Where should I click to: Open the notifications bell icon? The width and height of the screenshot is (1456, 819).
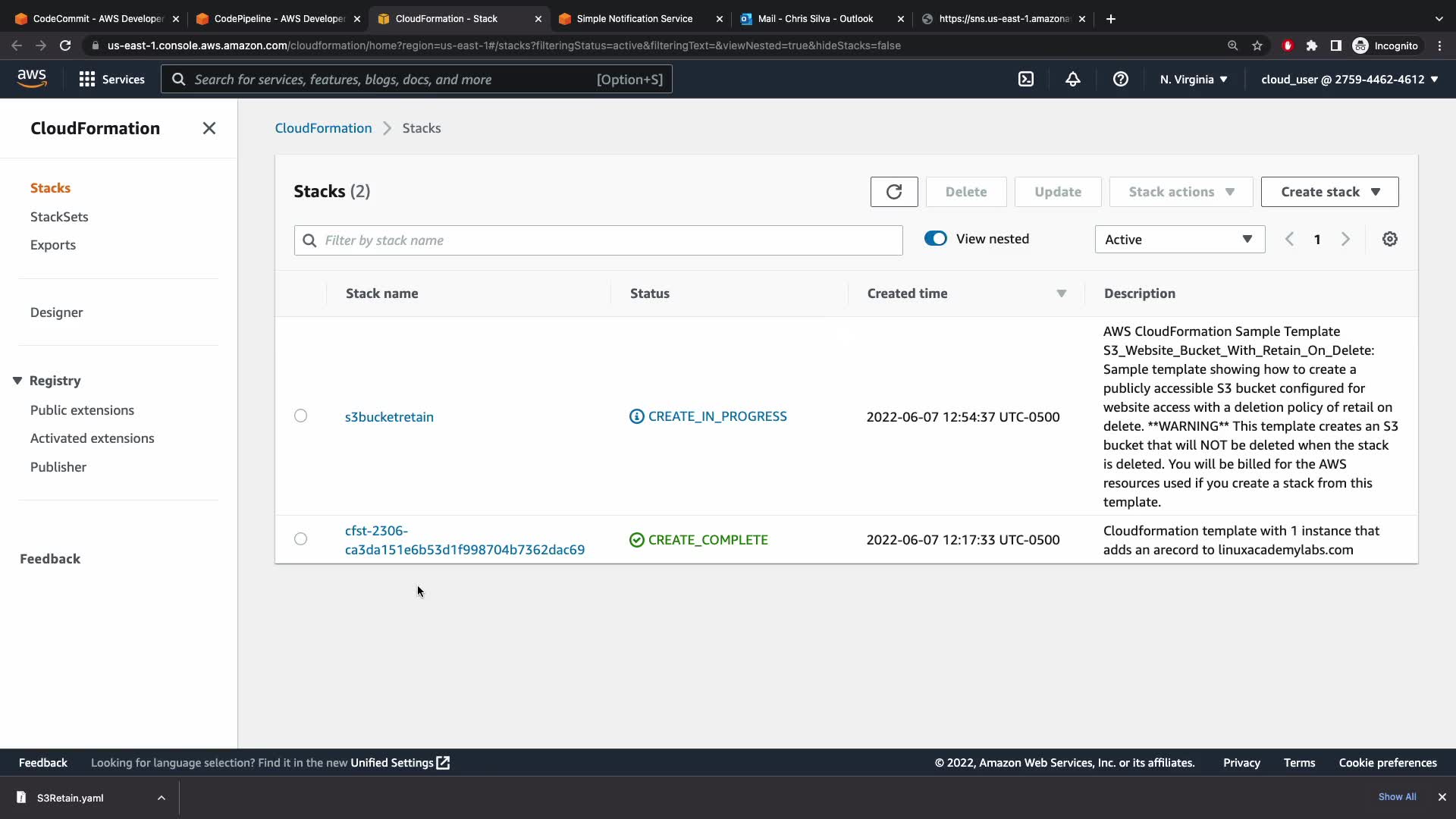point(1072,79)
